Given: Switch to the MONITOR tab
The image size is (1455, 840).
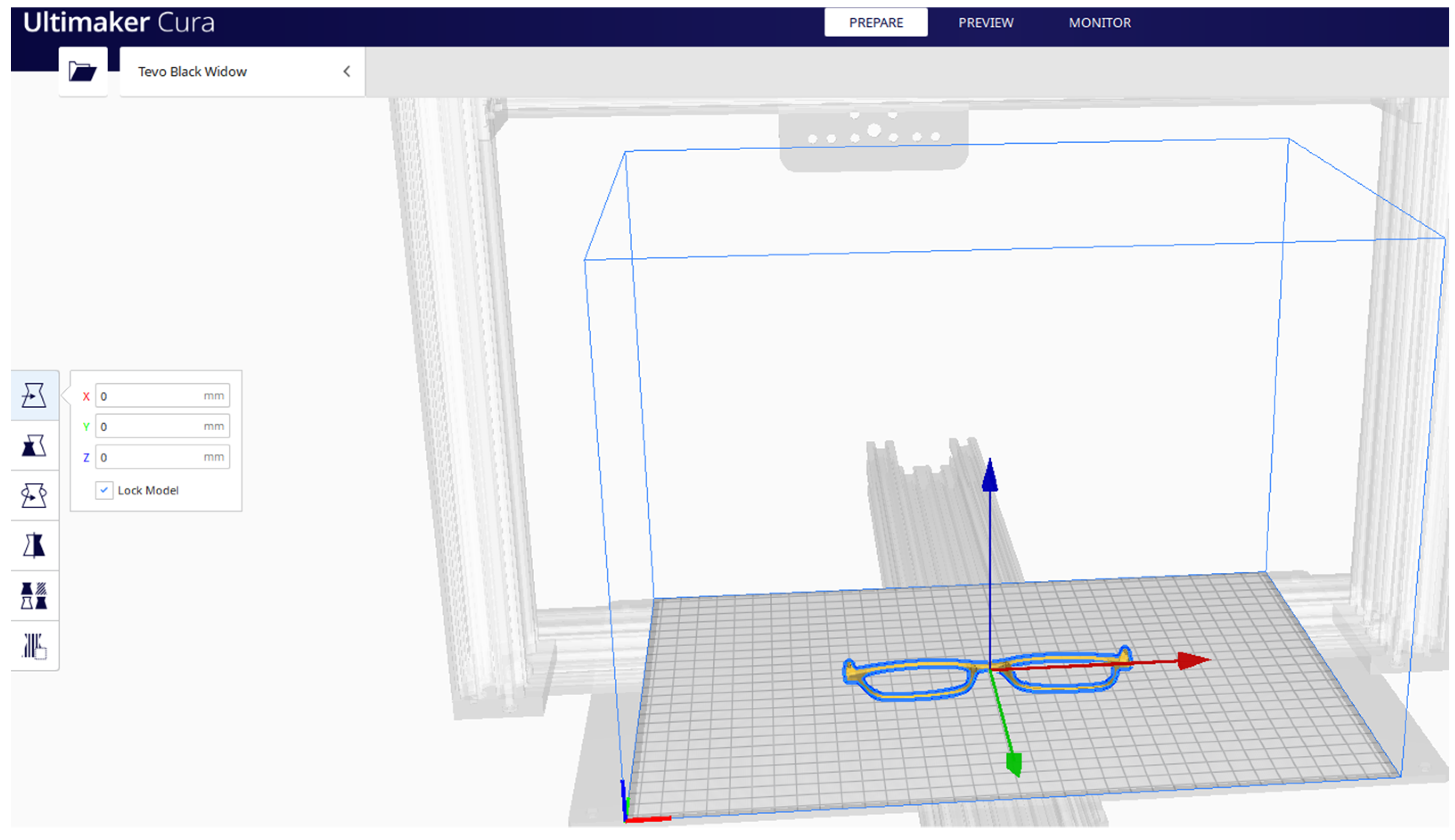Looking at the screenshot, I should click(x=1099, y=23).
